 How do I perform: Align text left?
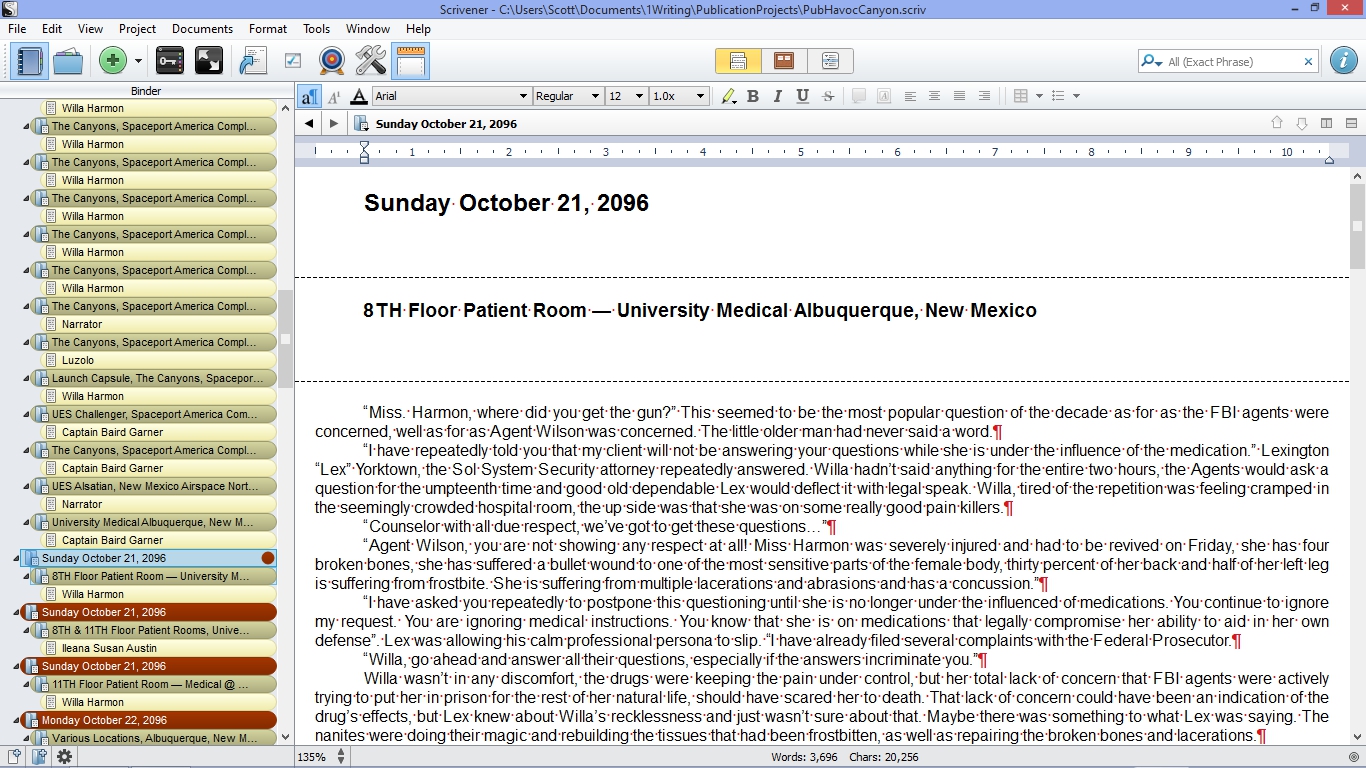[x=910, y=96]
